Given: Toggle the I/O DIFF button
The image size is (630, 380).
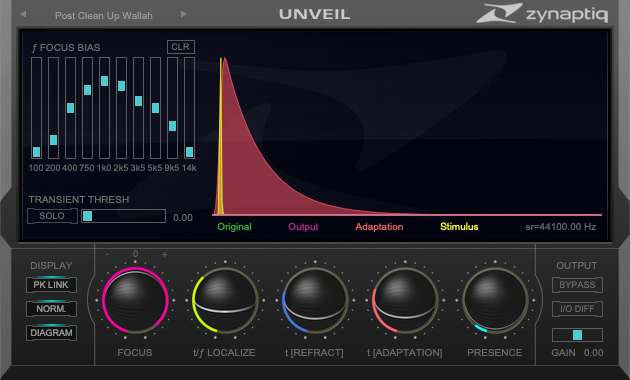Looking at the screenshot, I should coord(577,309).
